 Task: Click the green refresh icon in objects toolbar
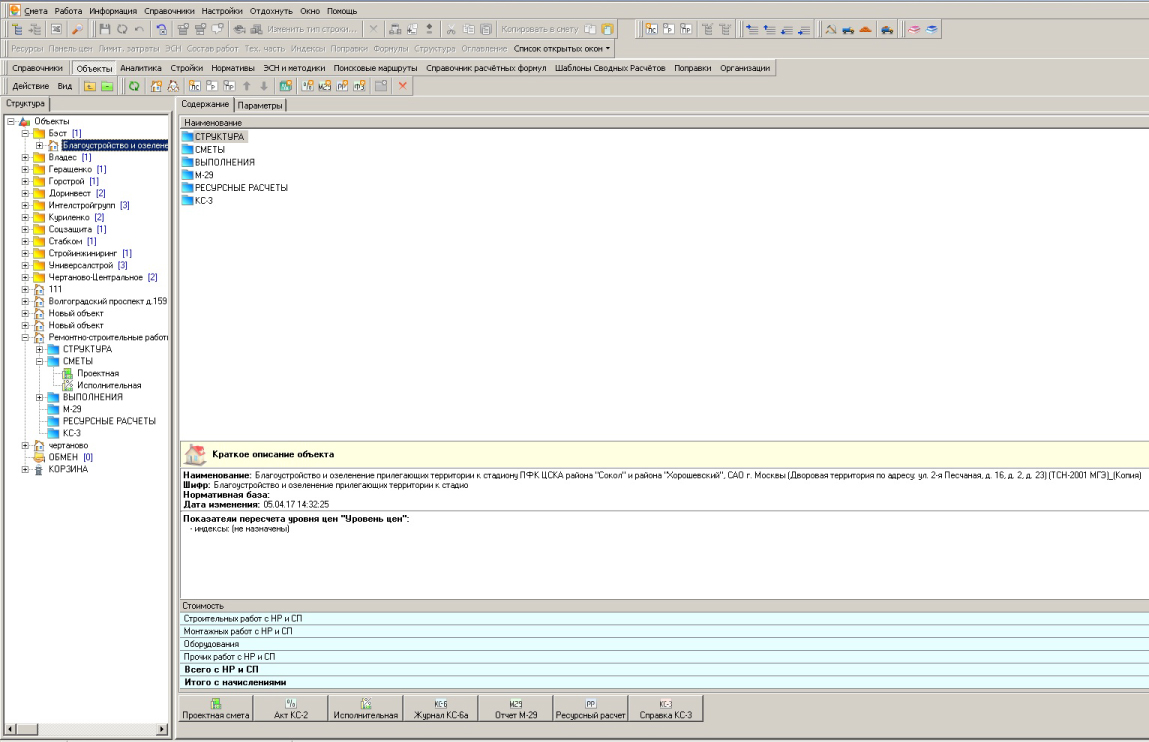(134, 87)
